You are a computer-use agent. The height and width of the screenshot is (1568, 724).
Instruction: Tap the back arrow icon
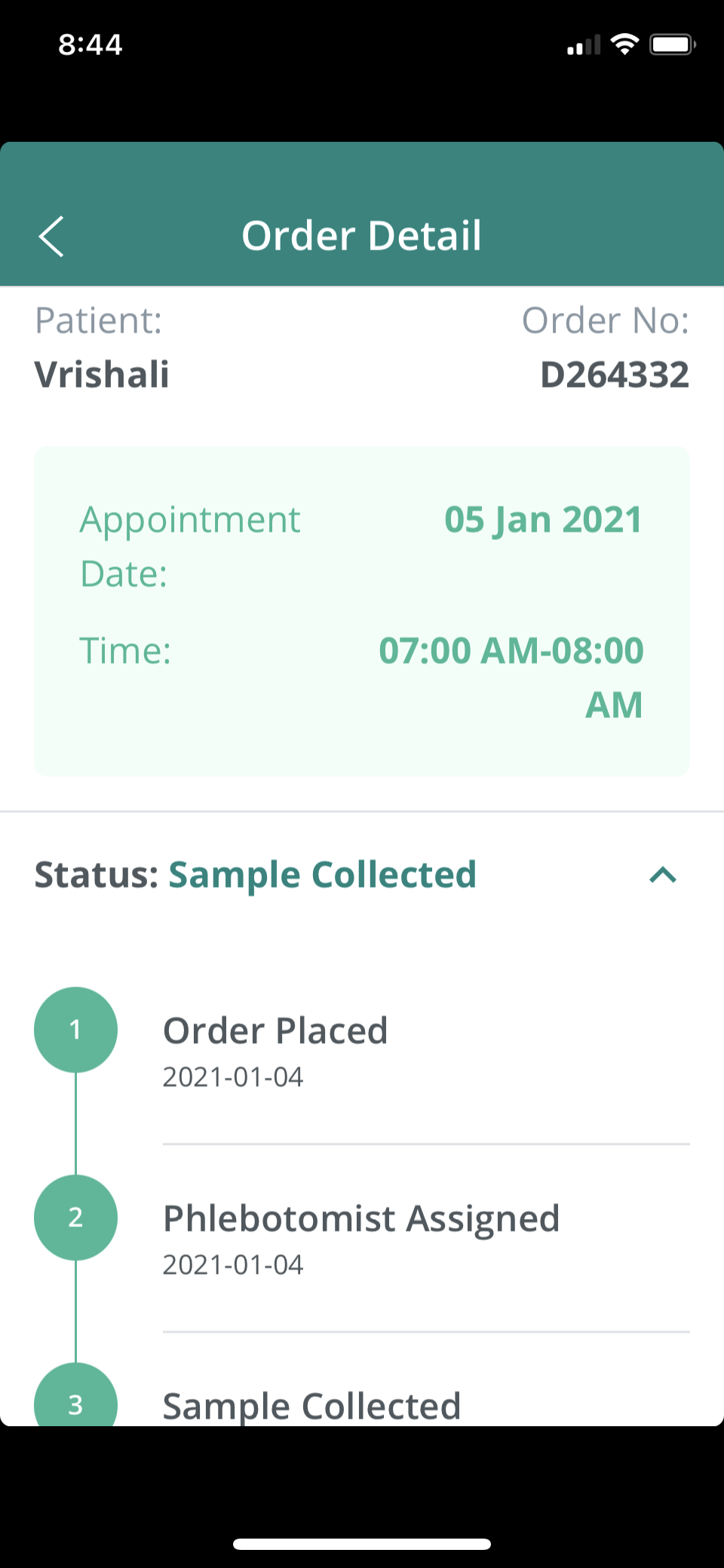pyautogui.click(x=51, y=237)
